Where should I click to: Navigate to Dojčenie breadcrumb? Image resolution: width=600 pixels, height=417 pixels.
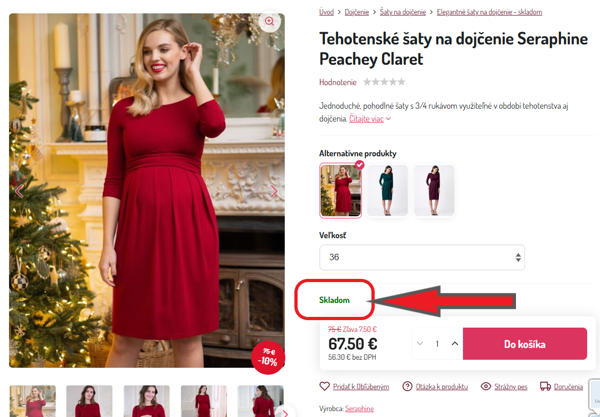[x=357, y=12]
